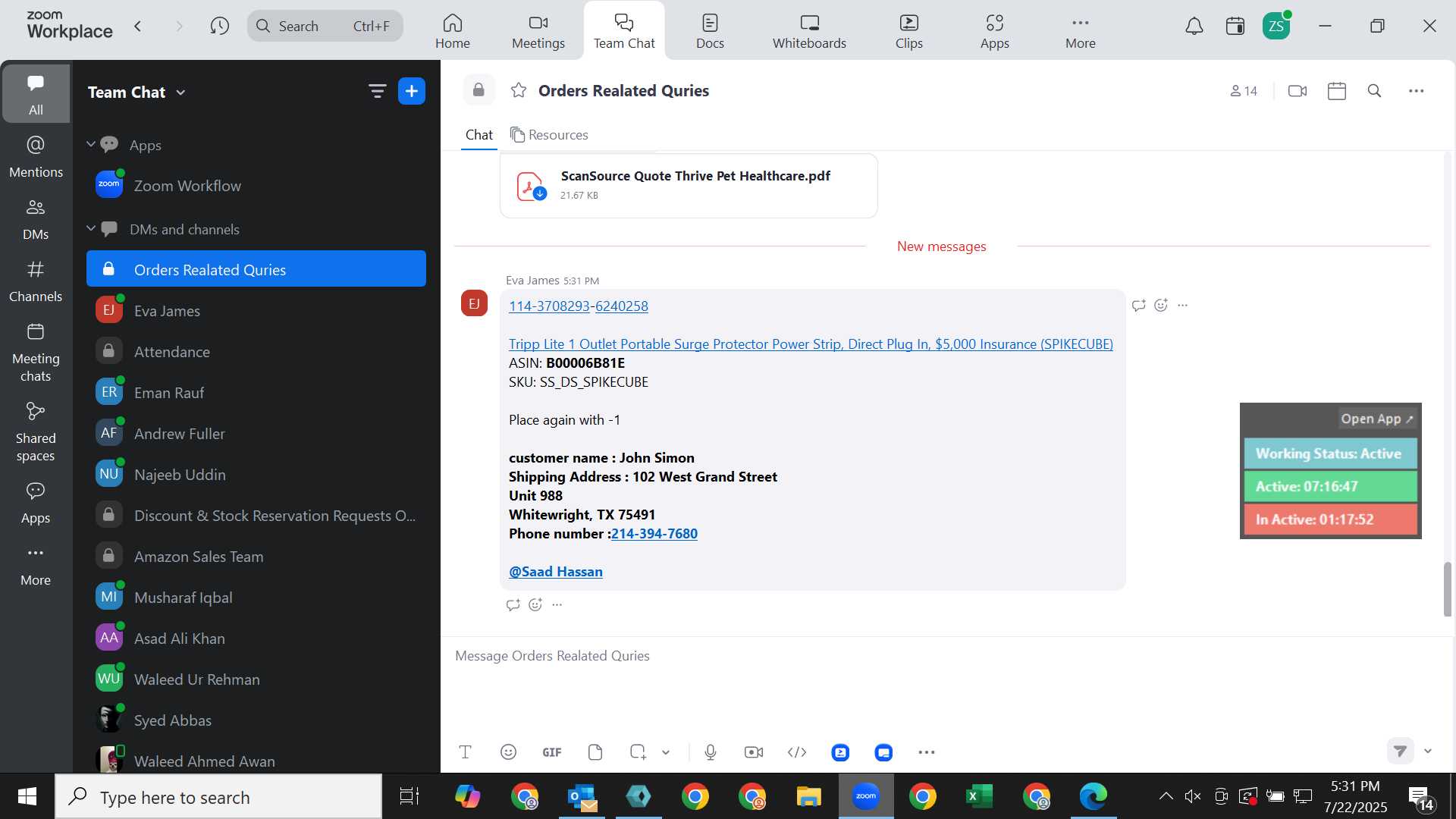Open Eman Rauf chat
The width and height of the screenshot is (1456, 819).
click(256, 393)
